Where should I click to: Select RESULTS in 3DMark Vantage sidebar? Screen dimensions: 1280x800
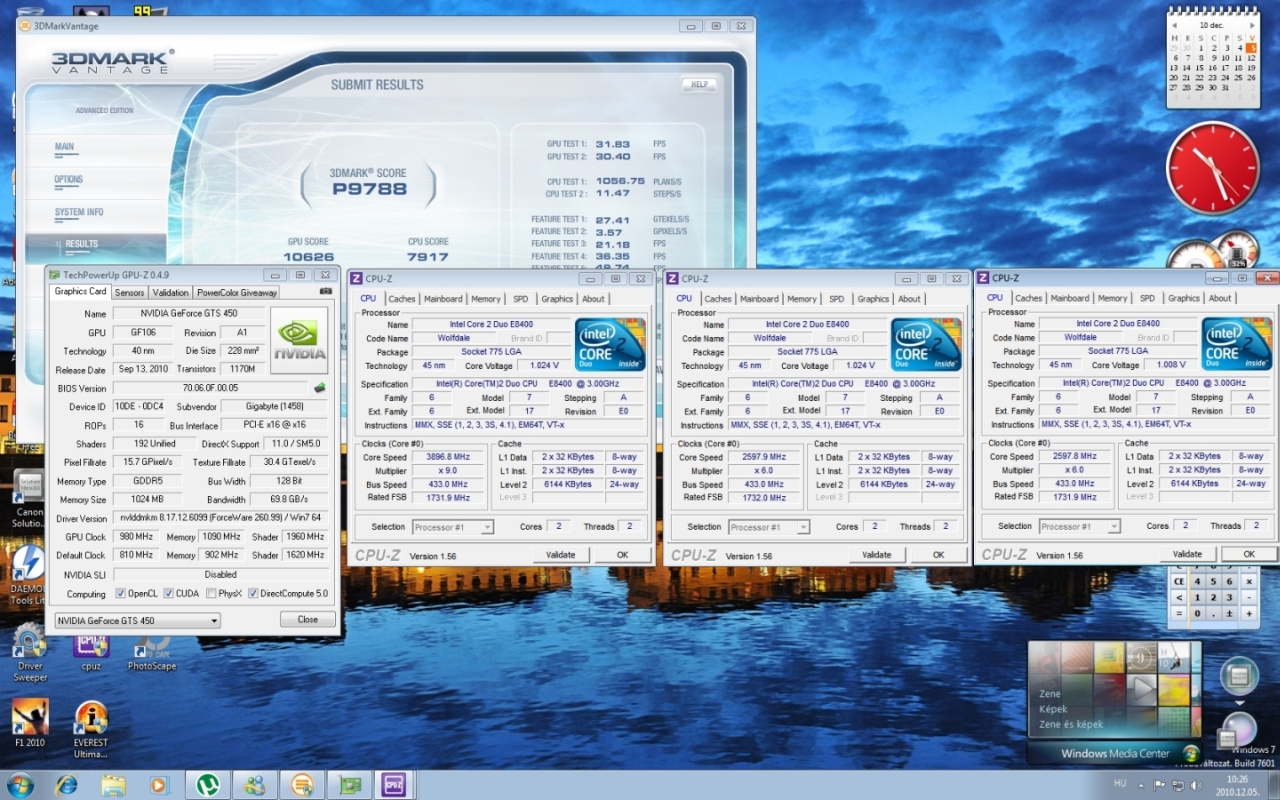(81, 244)
